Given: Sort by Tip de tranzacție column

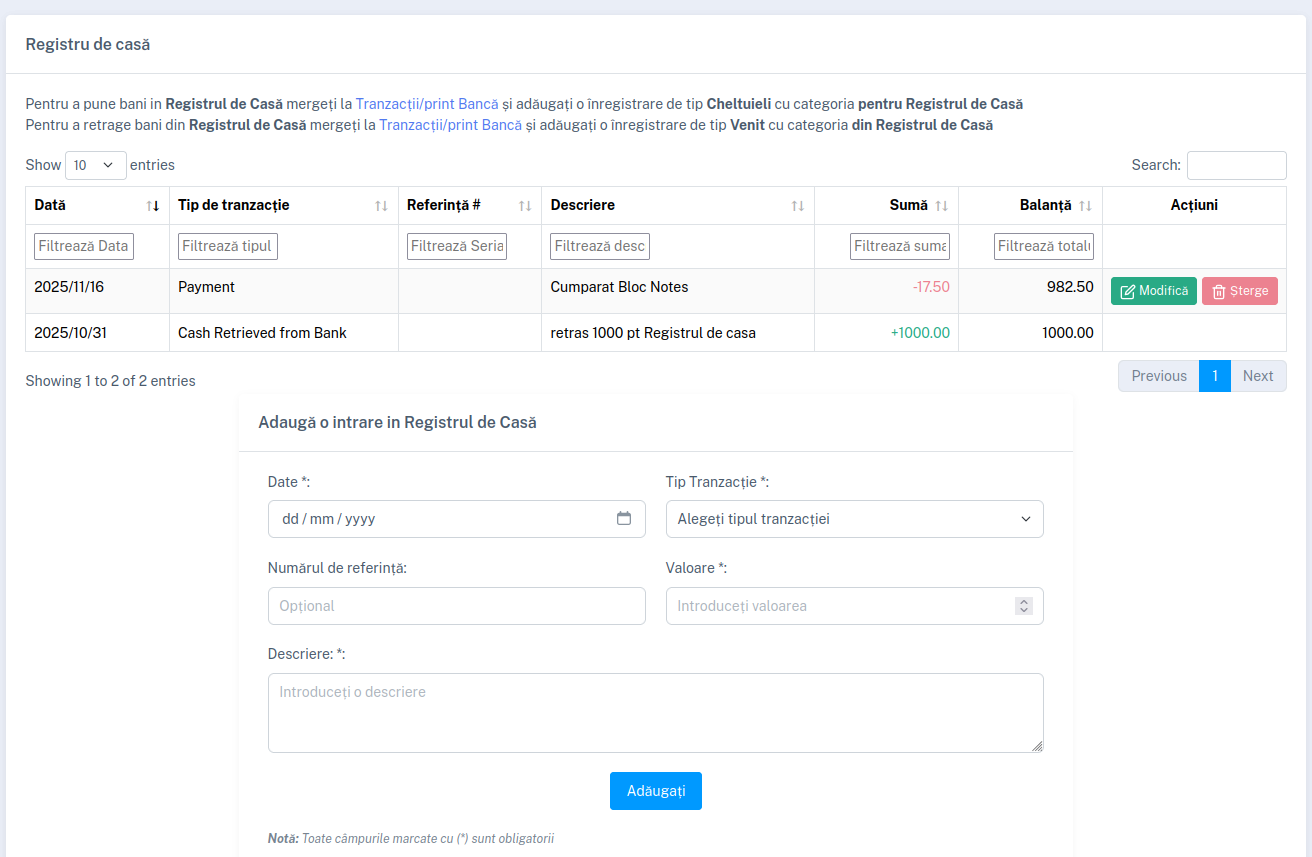Looking at the screenshot, I should coord(381,205).
